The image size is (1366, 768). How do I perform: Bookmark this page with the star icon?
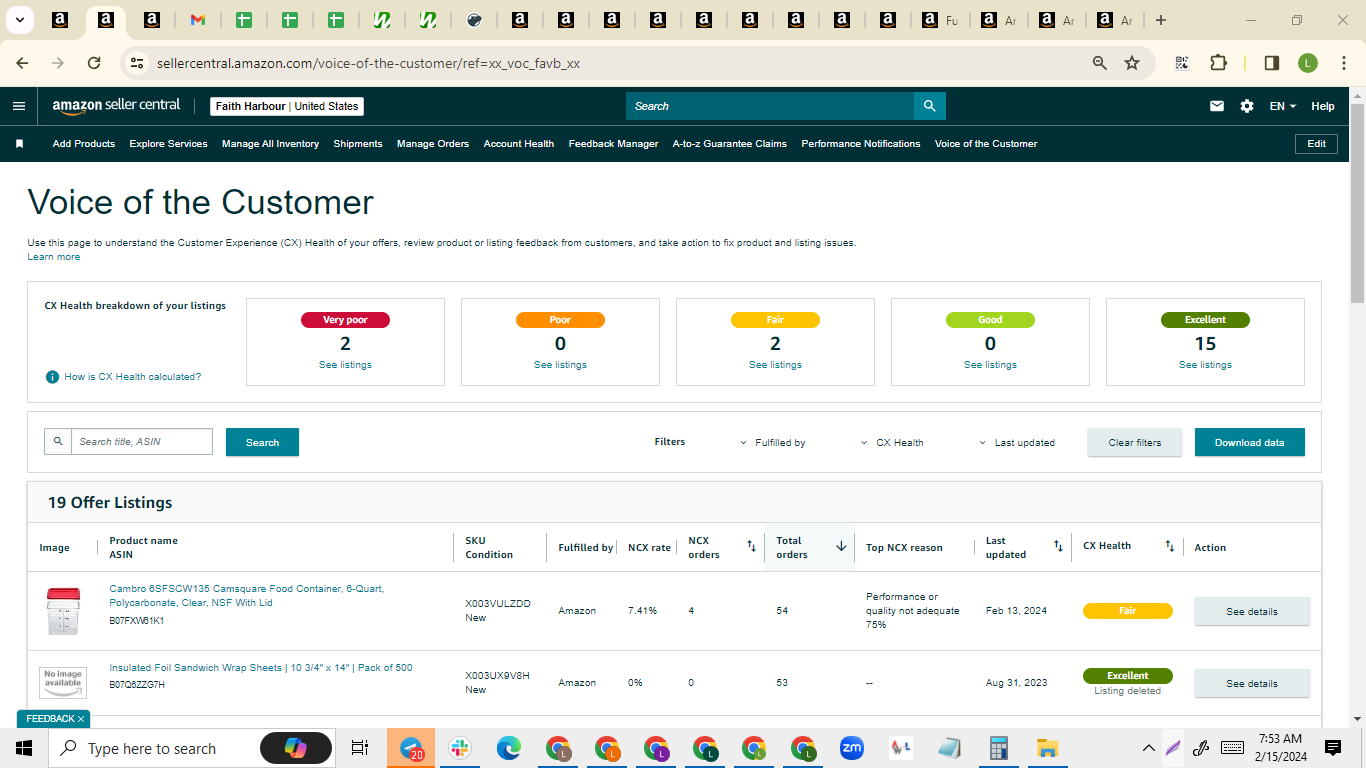pos(1132,63)
